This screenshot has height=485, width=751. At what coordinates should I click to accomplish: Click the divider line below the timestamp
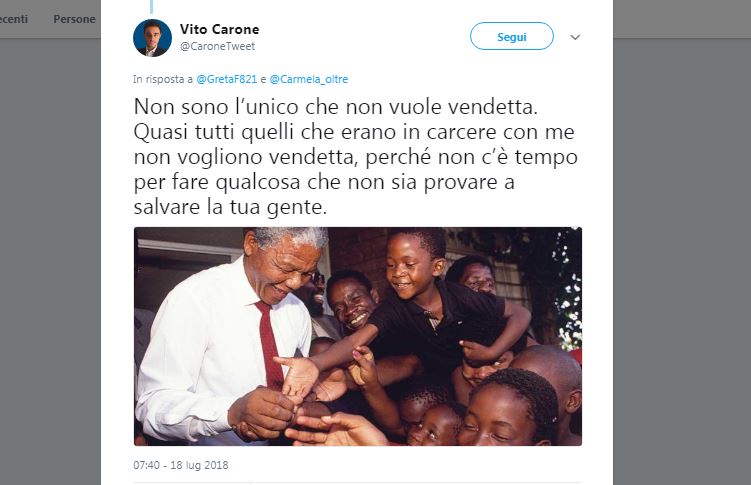[x=358, y=483]
